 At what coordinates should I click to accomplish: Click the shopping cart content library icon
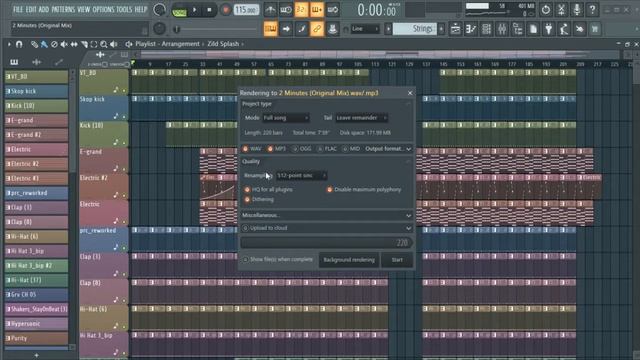tap(595, 29)
